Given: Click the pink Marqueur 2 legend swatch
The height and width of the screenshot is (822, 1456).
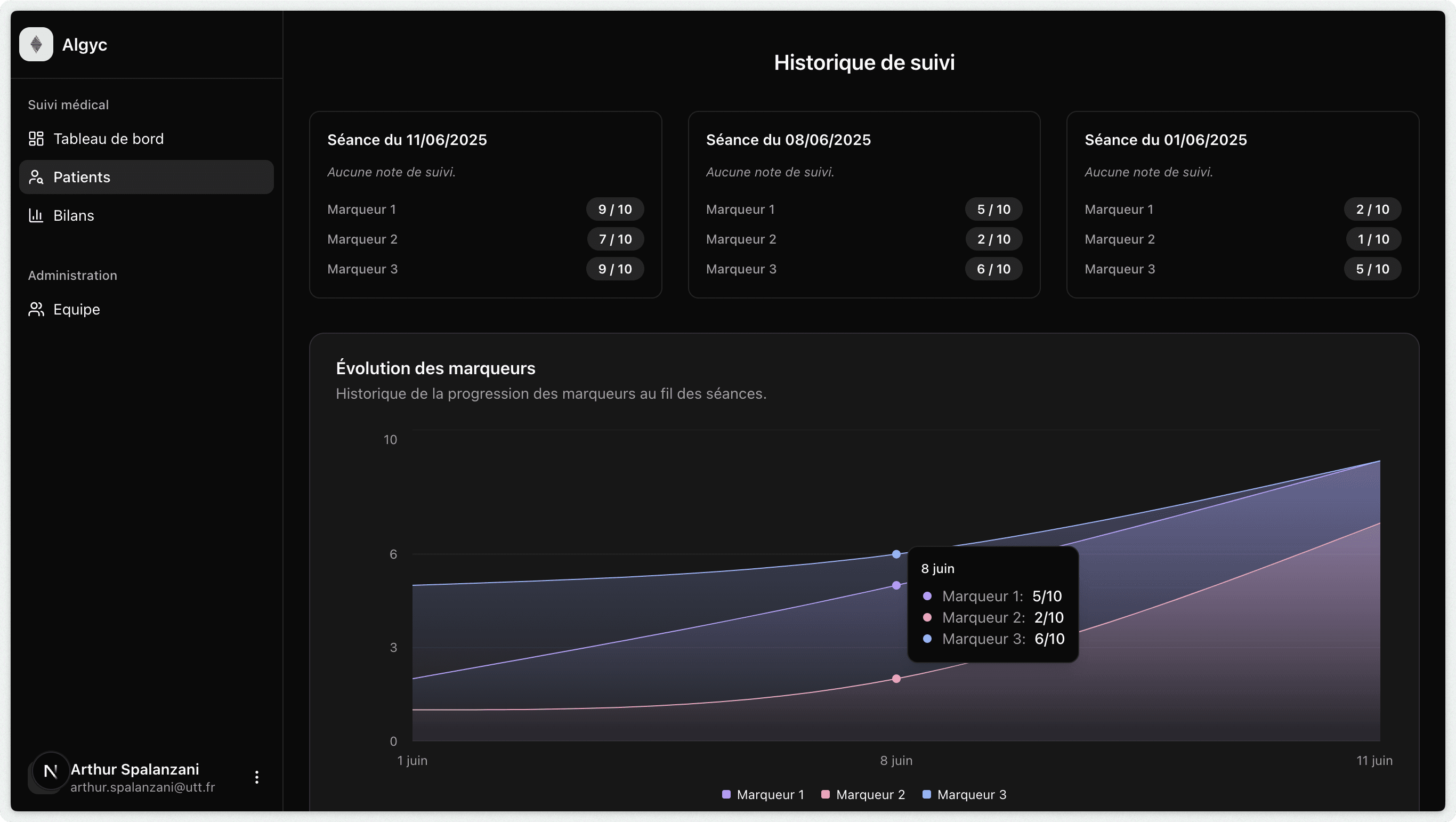Looking at the screenshot, I should point(826,794).
